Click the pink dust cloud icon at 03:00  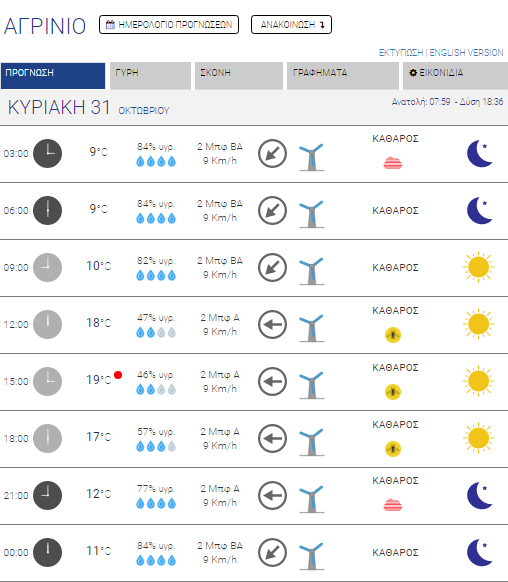(x=393, y=163)
